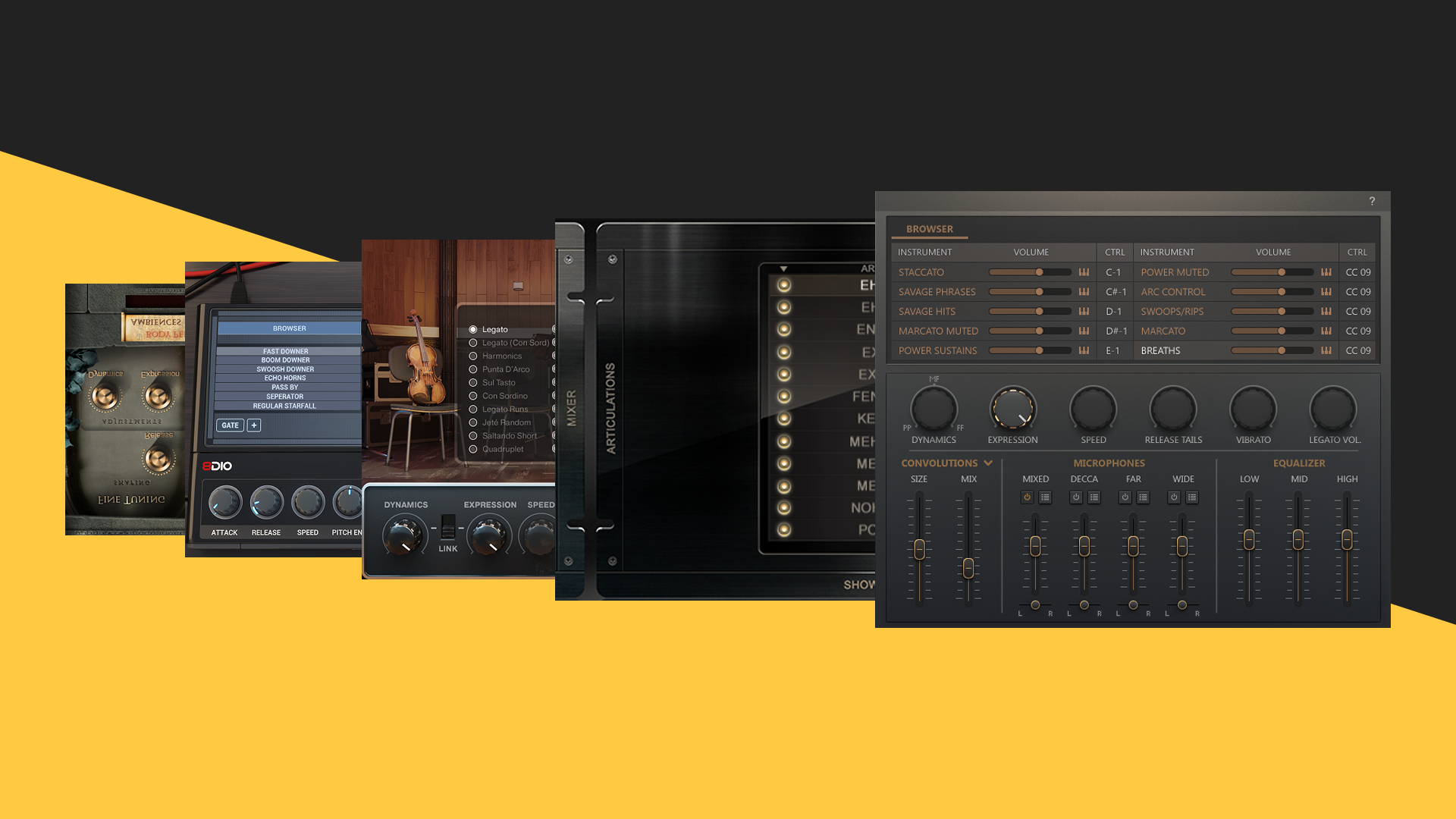The height and width of the screenshot is (819, 1456).
Task: Open the output routing list for the DECCA microphone
Action: pos(1094,497)
